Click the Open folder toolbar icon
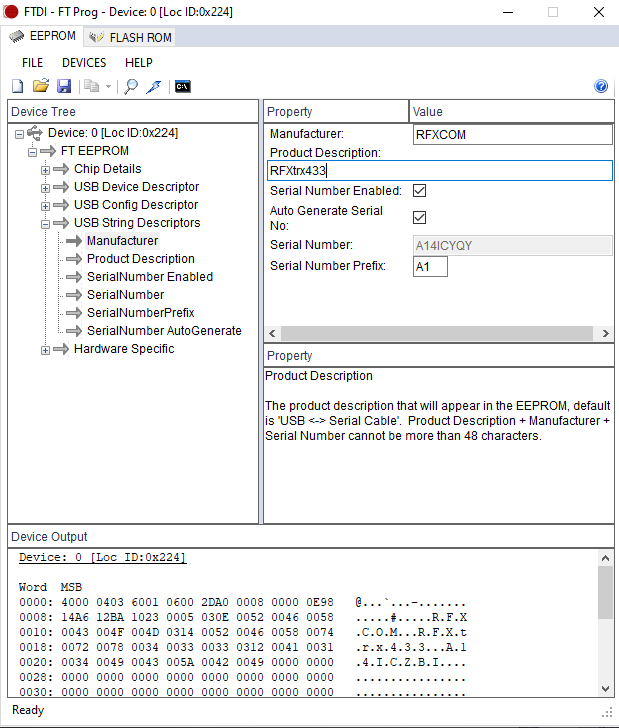This screenshot has width=619, height=728. pyautogui.click(x=41, y=86)
